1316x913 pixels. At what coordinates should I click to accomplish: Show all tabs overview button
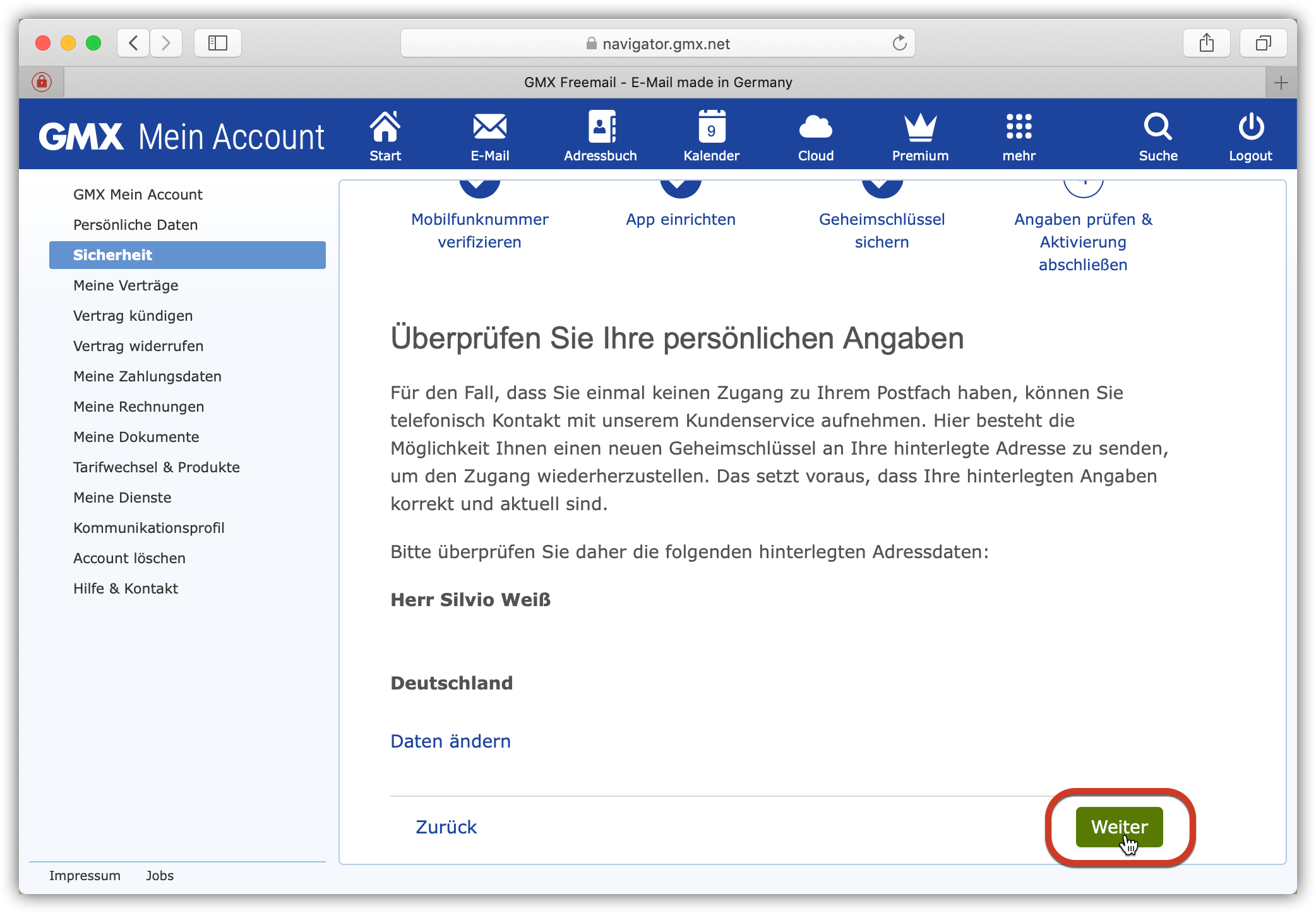[x=1264, y=43]
